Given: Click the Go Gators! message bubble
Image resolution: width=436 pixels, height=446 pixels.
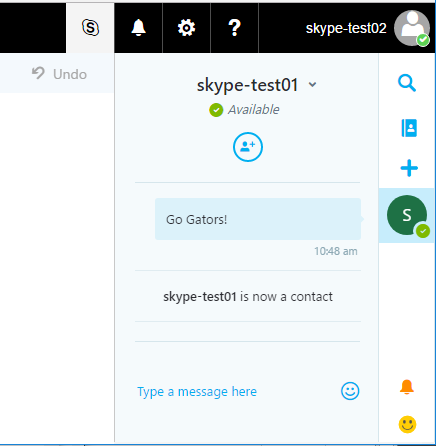Looking at the screenshot, I should (x=258, y=219).
